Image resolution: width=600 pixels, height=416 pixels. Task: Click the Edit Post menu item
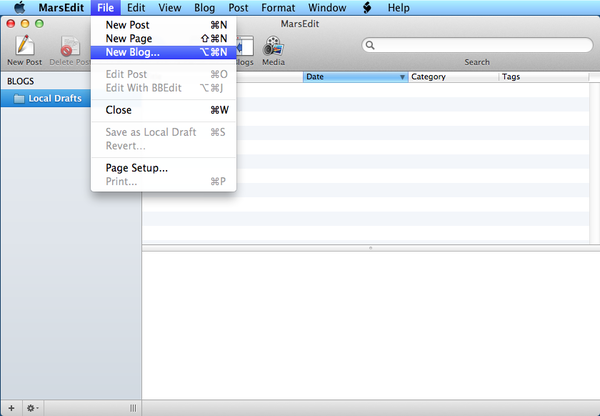pos(163,74)
